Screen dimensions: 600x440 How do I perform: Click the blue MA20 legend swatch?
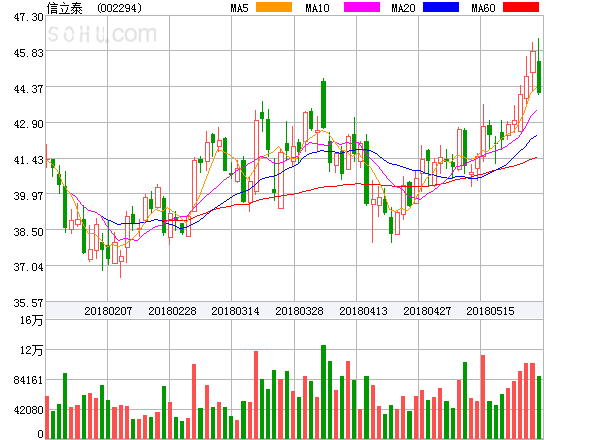point(441,7)
